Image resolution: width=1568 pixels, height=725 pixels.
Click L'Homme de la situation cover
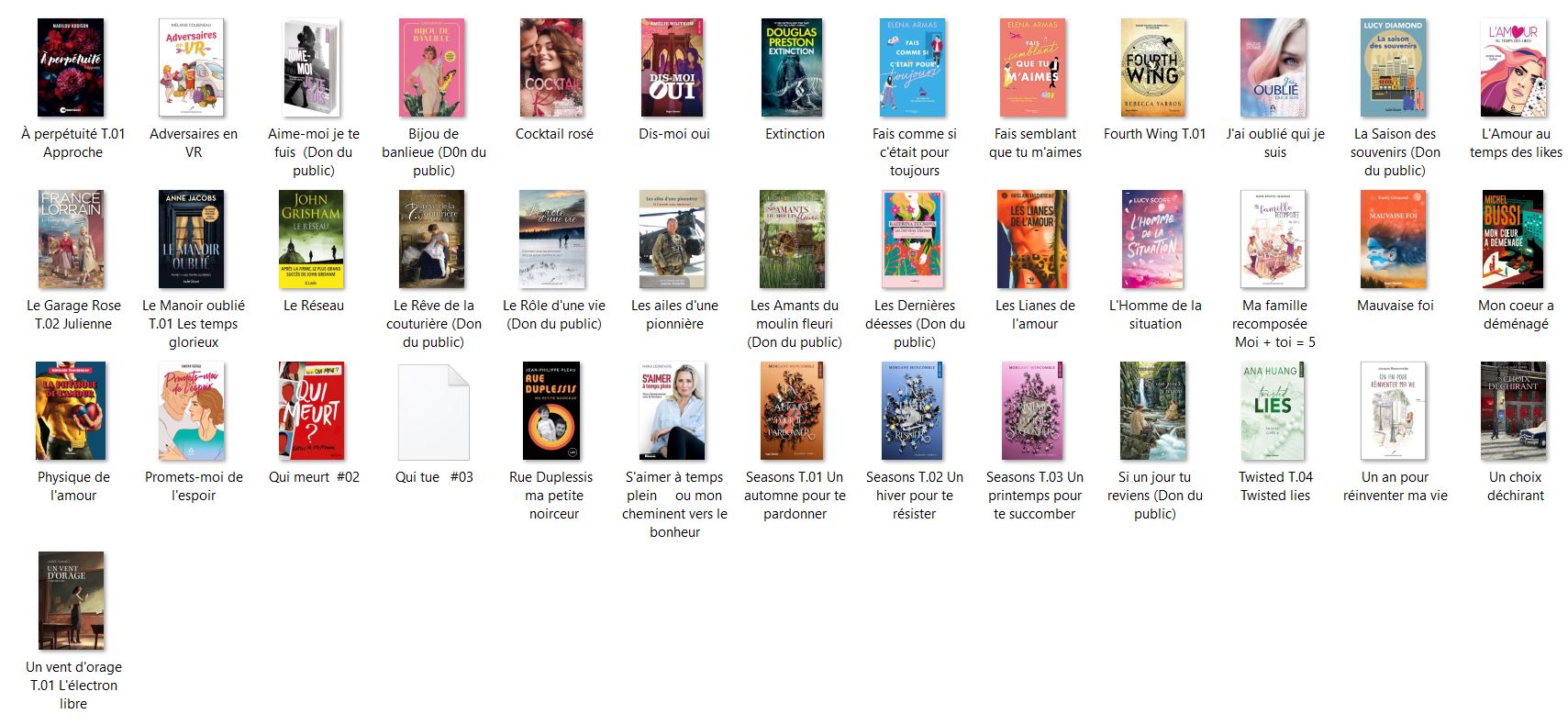coord(1153,240)
